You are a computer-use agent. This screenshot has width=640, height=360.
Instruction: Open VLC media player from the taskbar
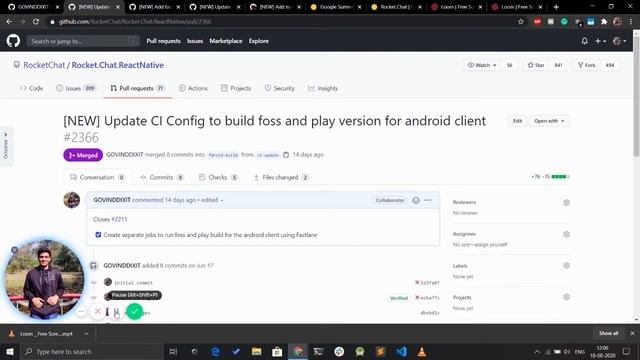[x=422, y=351]
